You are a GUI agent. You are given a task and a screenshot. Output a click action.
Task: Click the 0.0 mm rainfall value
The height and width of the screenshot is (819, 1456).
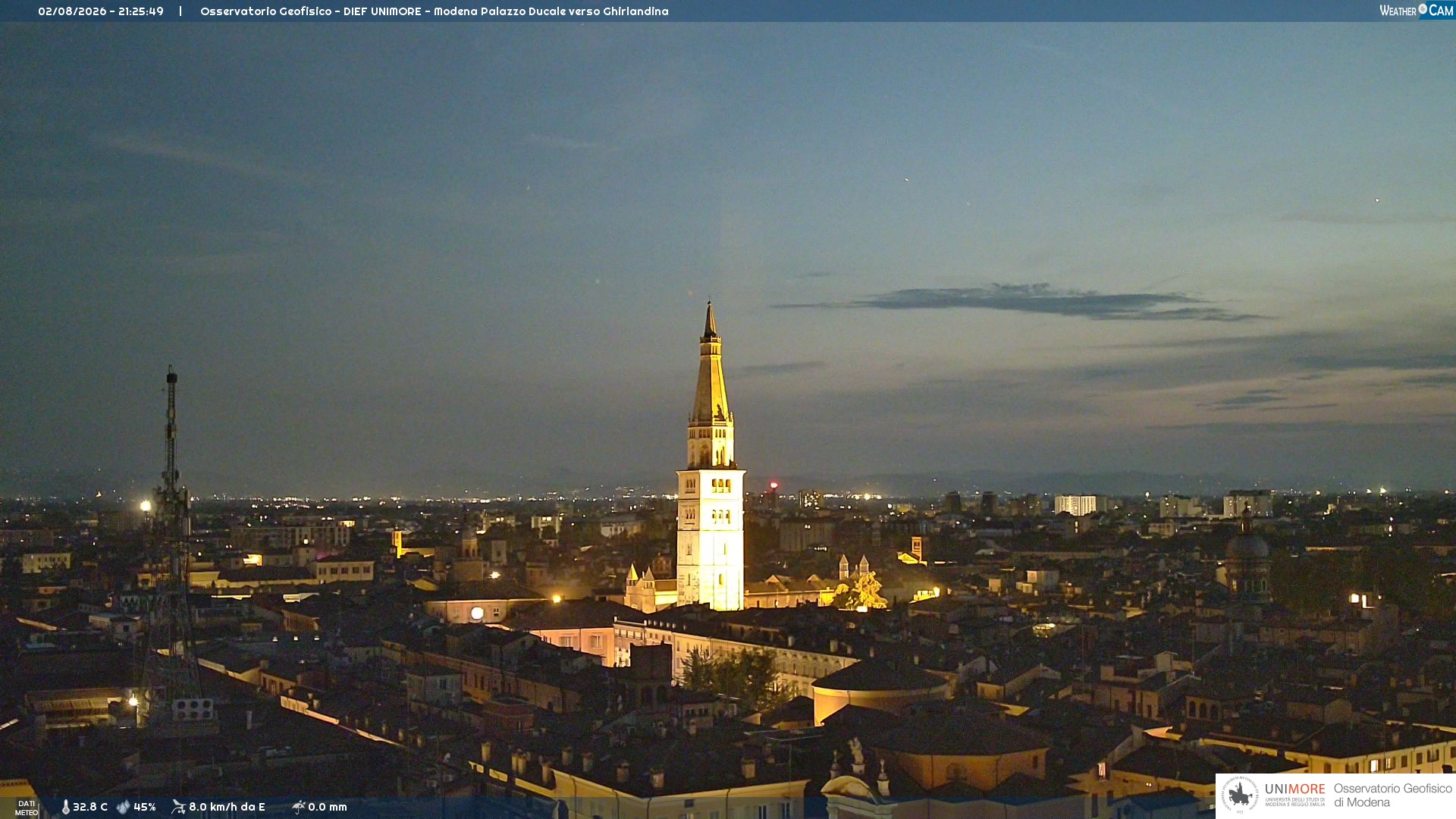coord(328,807)
